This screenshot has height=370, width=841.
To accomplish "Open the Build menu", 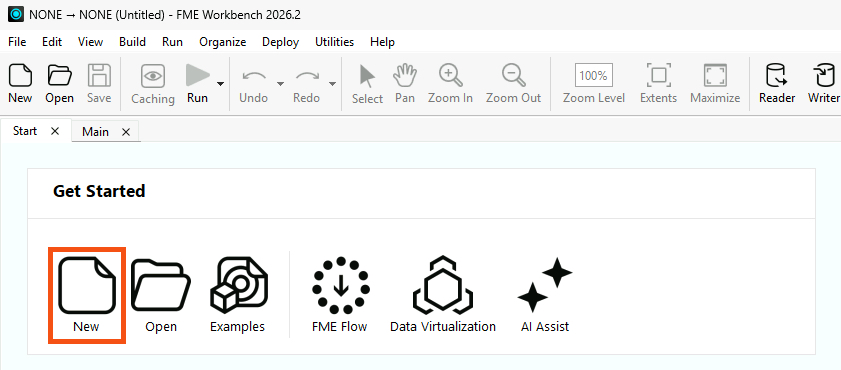I will point(132,42).
